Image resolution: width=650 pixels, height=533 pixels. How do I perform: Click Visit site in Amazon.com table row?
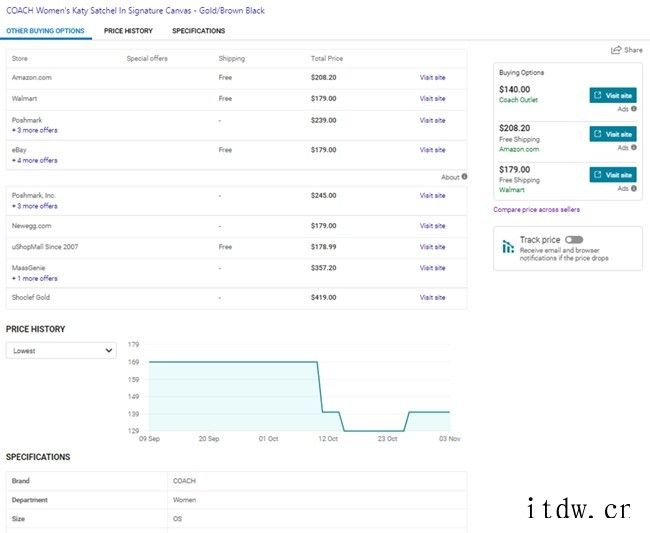432,78
